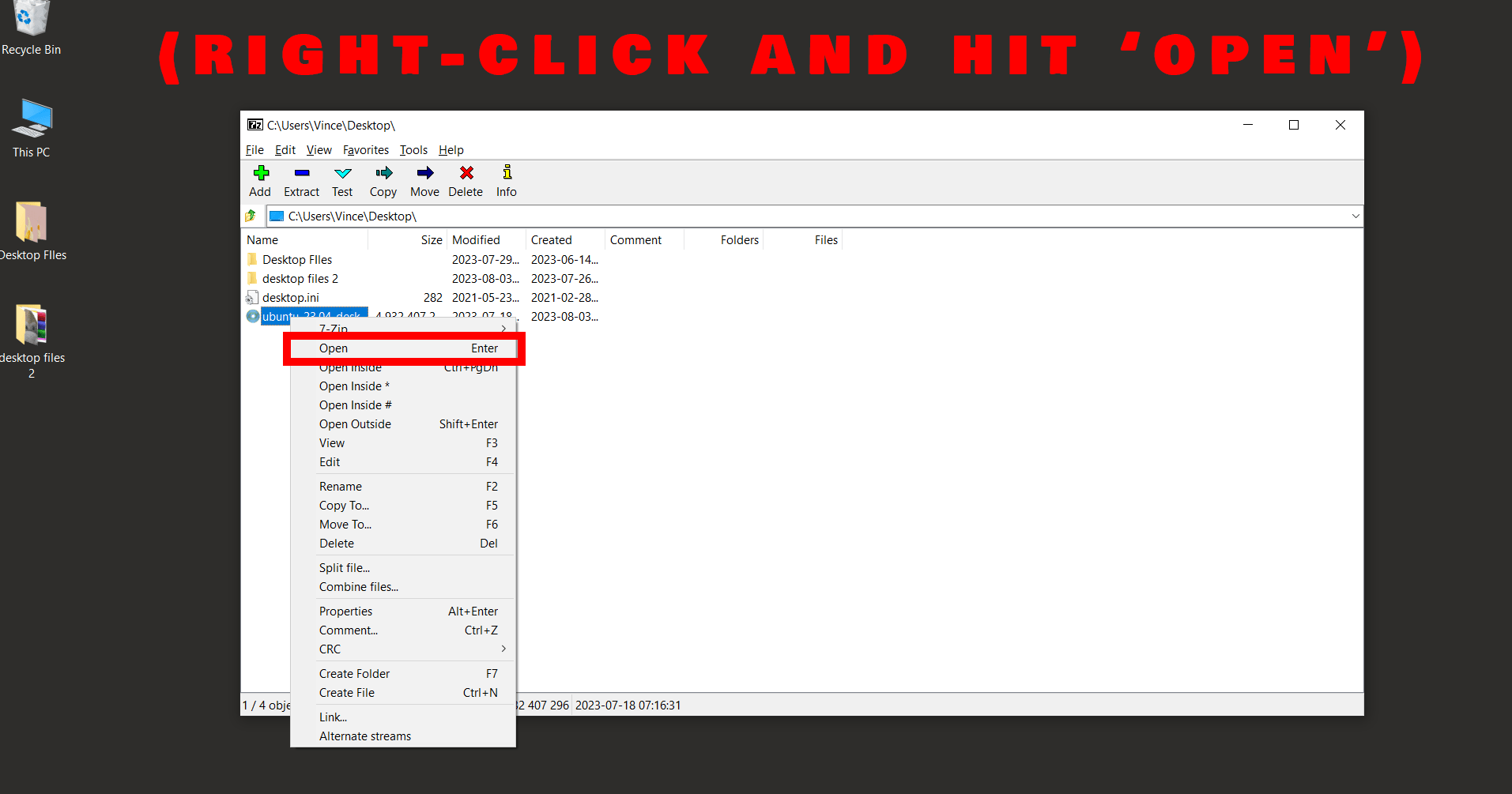1512x794 pixels.
Task: Open the Favorites menu
Action: (365, 150)
